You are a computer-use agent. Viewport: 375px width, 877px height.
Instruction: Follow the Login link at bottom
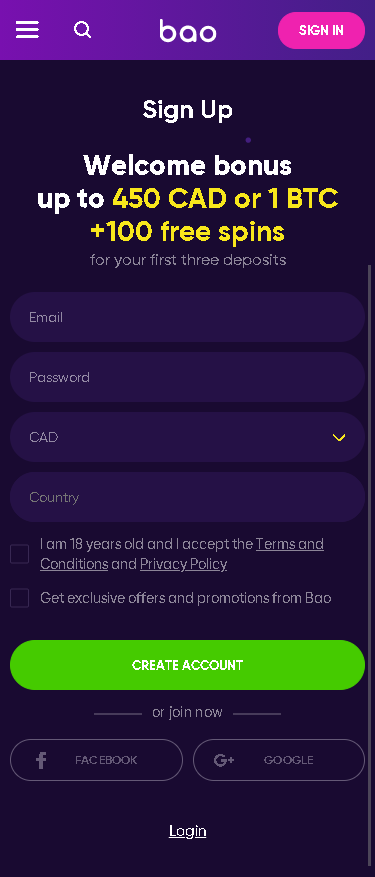[x=188, y=831]
